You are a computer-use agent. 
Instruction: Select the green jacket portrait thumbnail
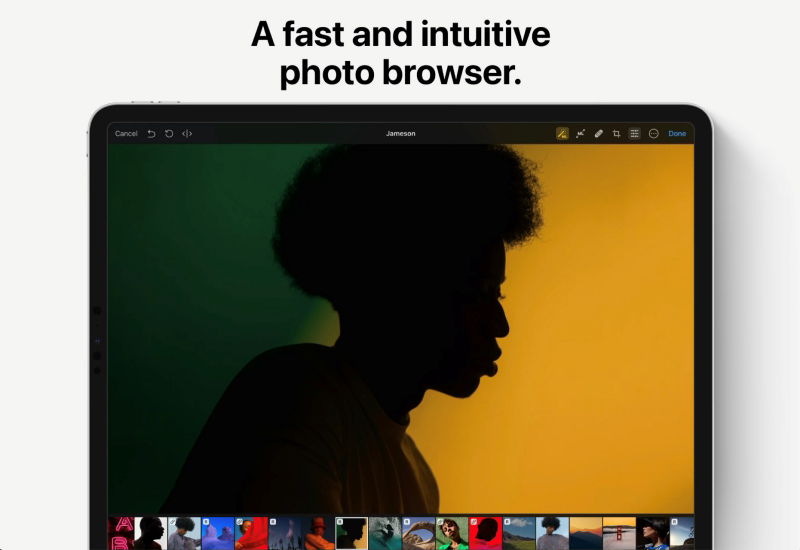[x=452, y=533]
